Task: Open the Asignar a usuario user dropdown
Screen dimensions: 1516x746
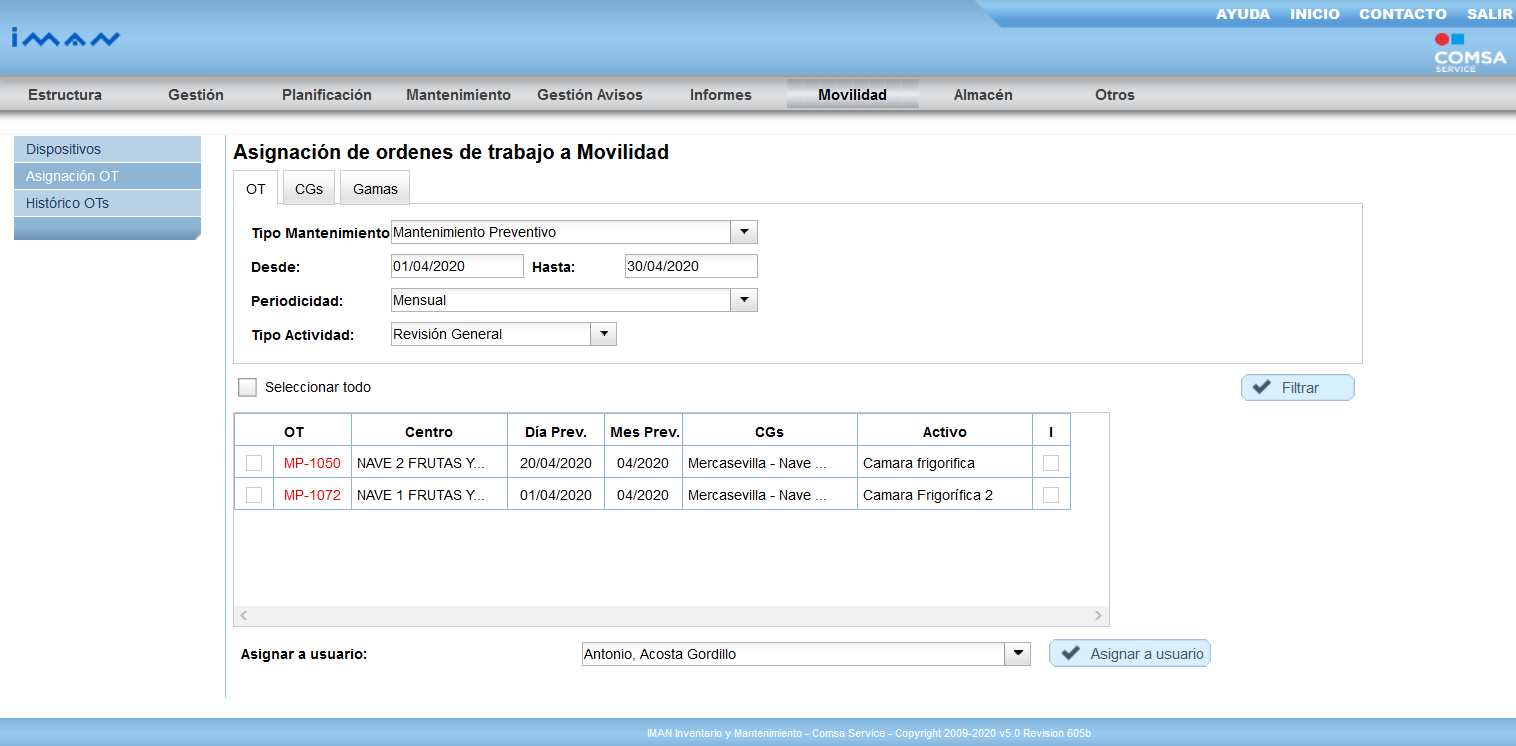Action: pyautogui.click(x=1017, y=654)
